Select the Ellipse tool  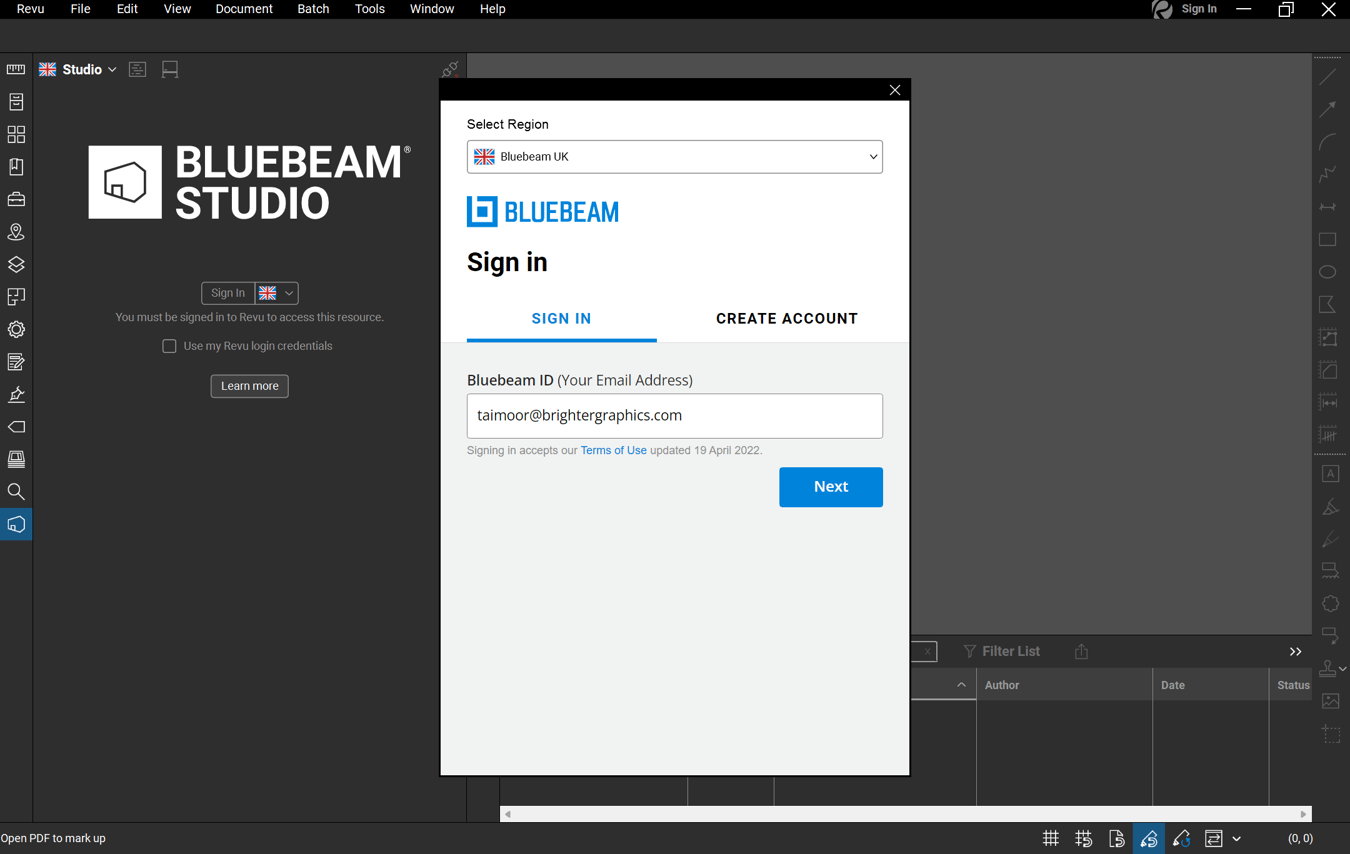(1327, 271)
